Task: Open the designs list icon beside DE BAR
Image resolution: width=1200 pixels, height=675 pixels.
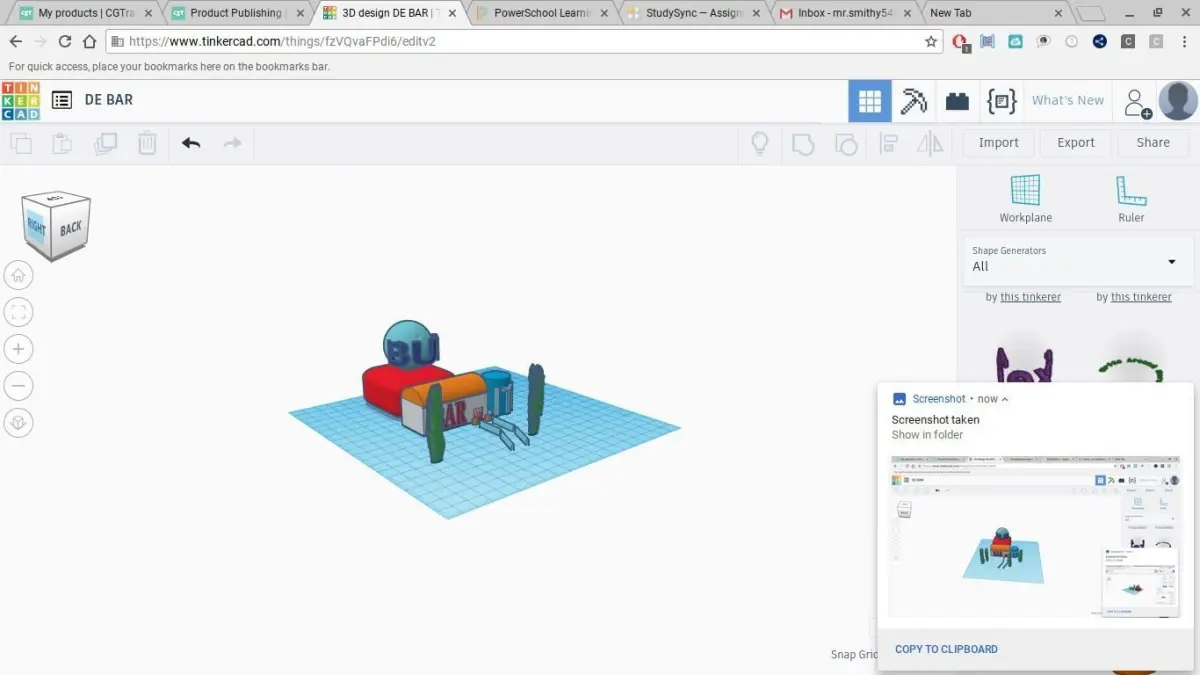Action: pyautogui.click(x=62, y=100)
